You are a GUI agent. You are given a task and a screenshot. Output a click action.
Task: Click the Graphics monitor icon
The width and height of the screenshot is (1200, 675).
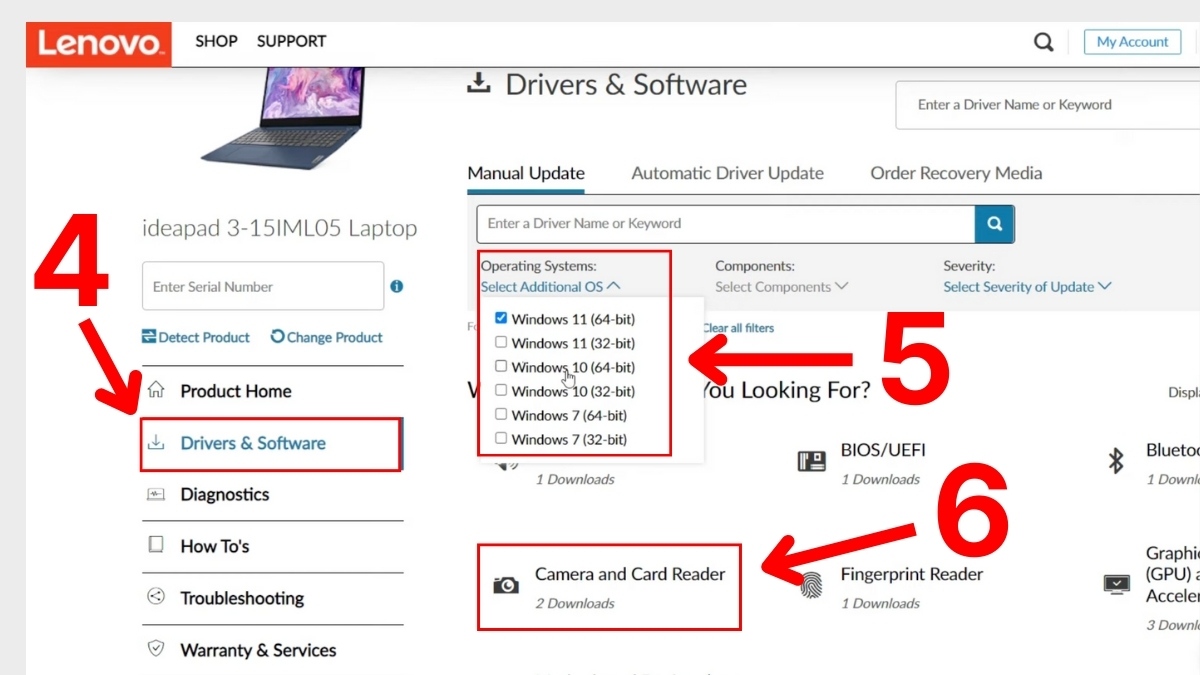tap(1116, 584)
